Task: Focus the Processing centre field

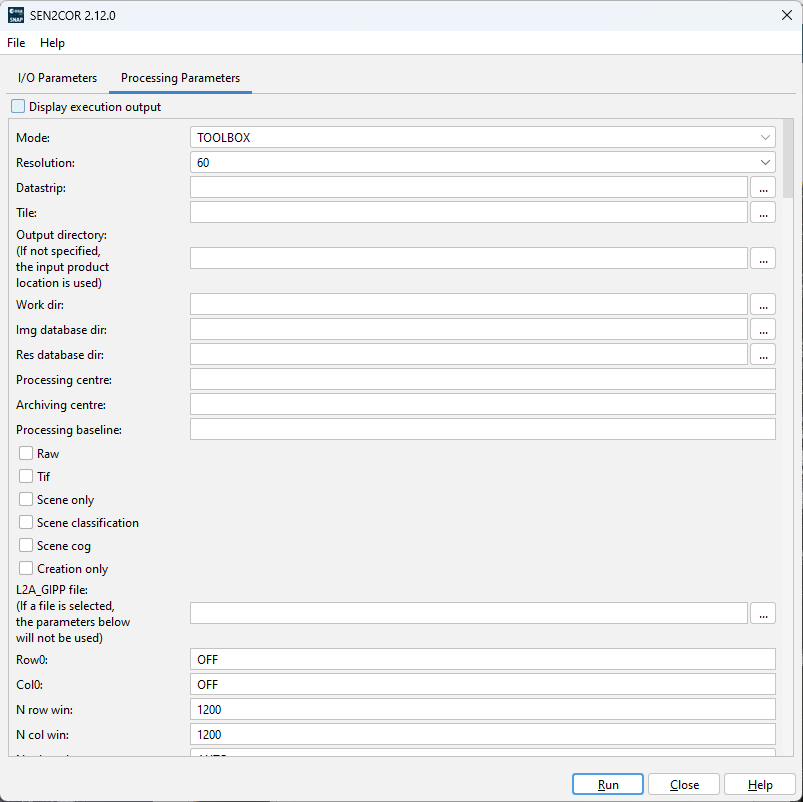Action: tap(482, 379)
